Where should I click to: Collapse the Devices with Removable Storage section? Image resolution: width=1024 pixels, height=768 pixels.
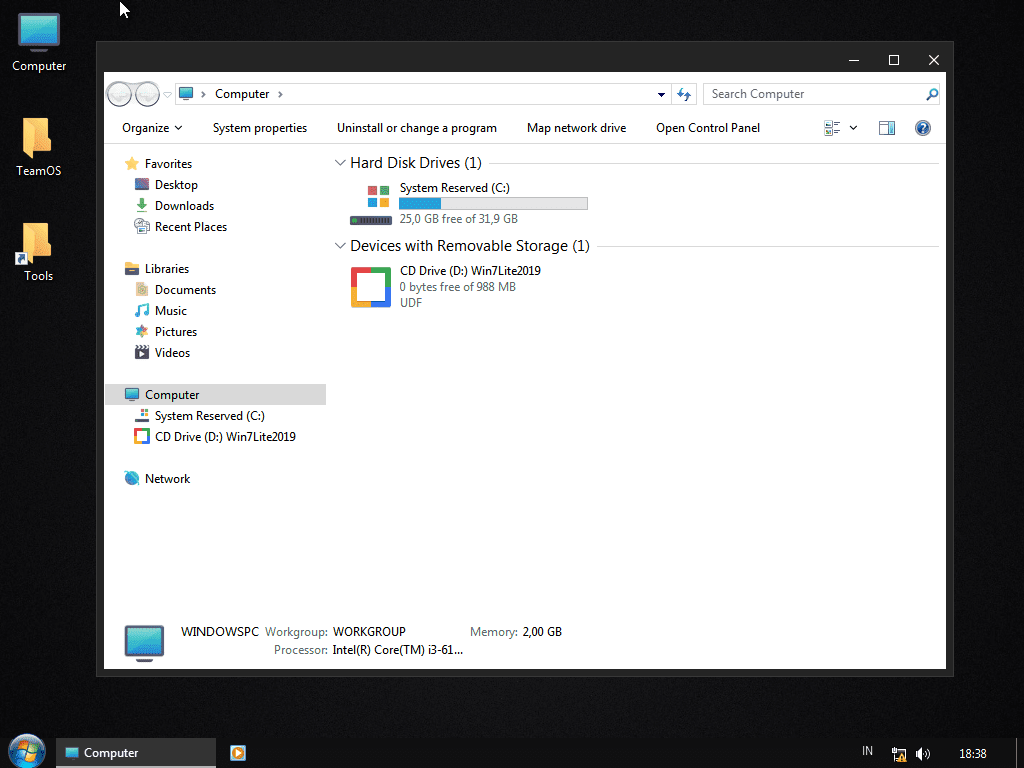(x=340, y=245)
